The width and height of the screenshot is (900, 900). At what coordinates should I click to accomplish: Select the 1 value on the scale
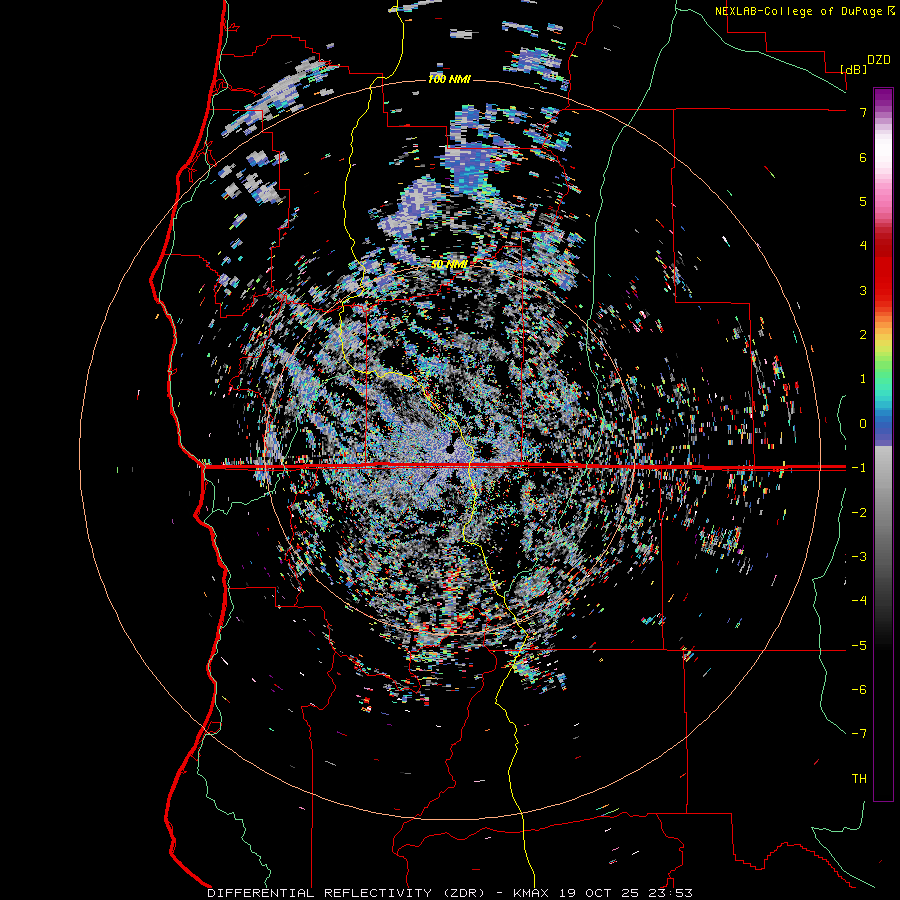coord(863,379)
